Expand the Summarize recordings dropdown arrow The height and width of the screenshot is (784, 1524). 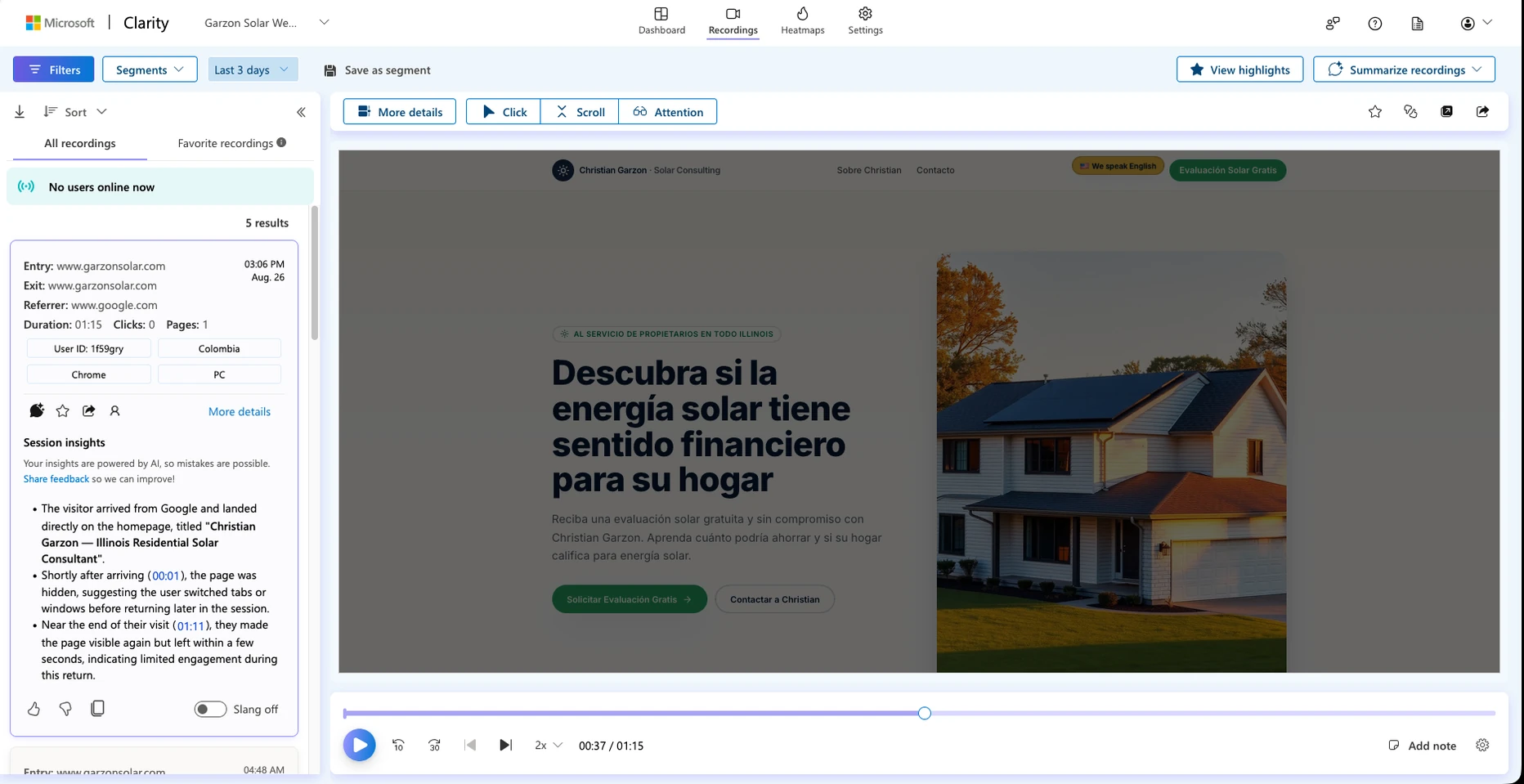(1477, 69)
